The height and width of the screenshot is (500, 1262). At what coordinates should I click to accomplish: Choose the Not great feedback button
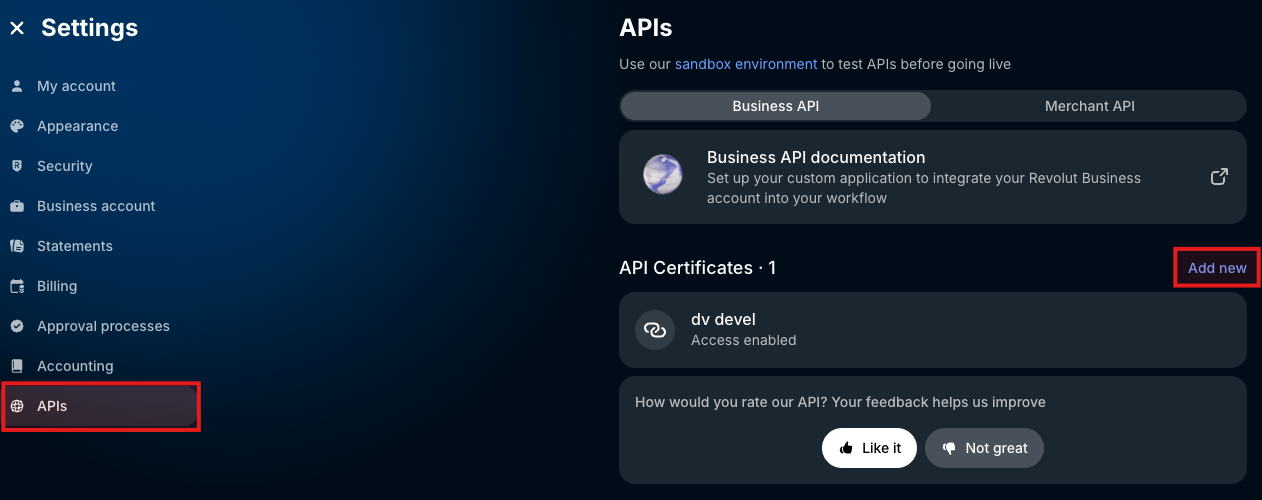(x=984, y=448)
